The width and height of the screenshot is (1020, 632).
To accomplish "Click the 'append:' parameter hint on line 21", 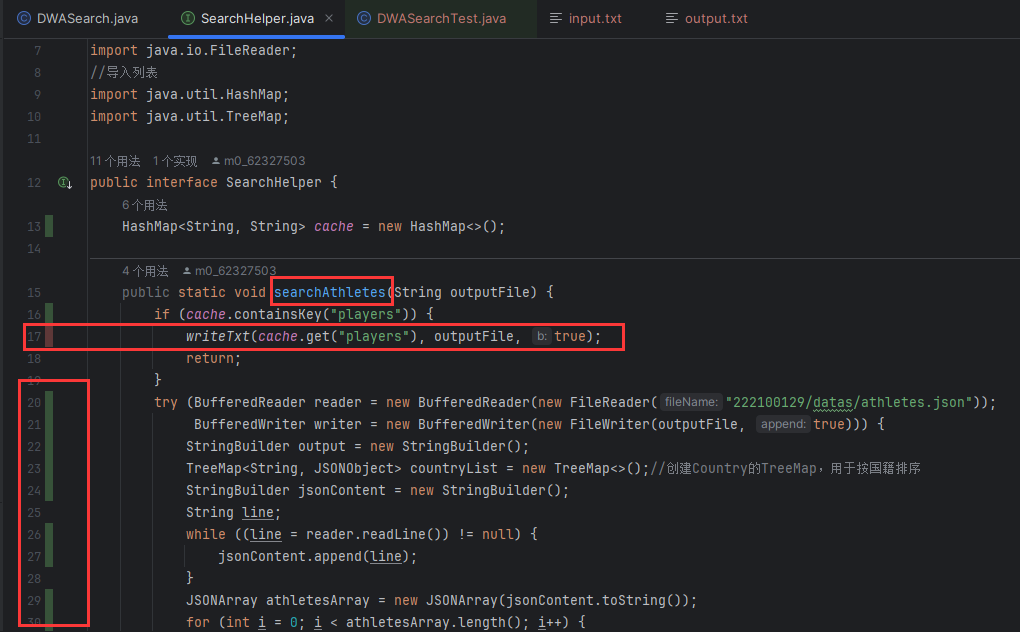I will (783, 424).
